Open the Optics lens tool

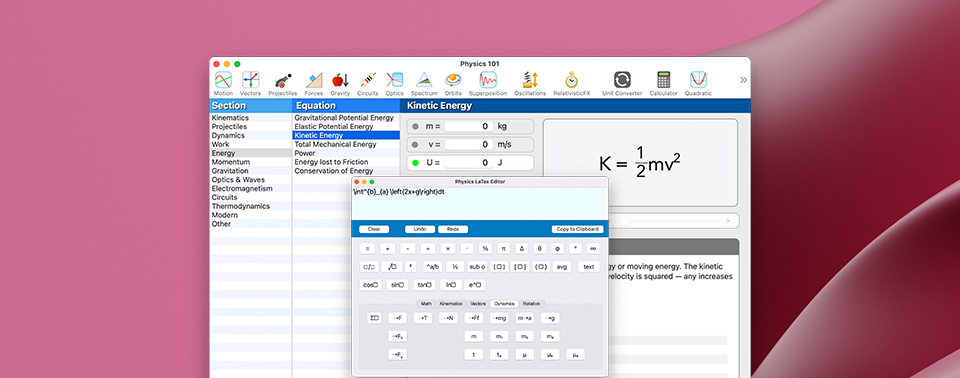(394, 84)
